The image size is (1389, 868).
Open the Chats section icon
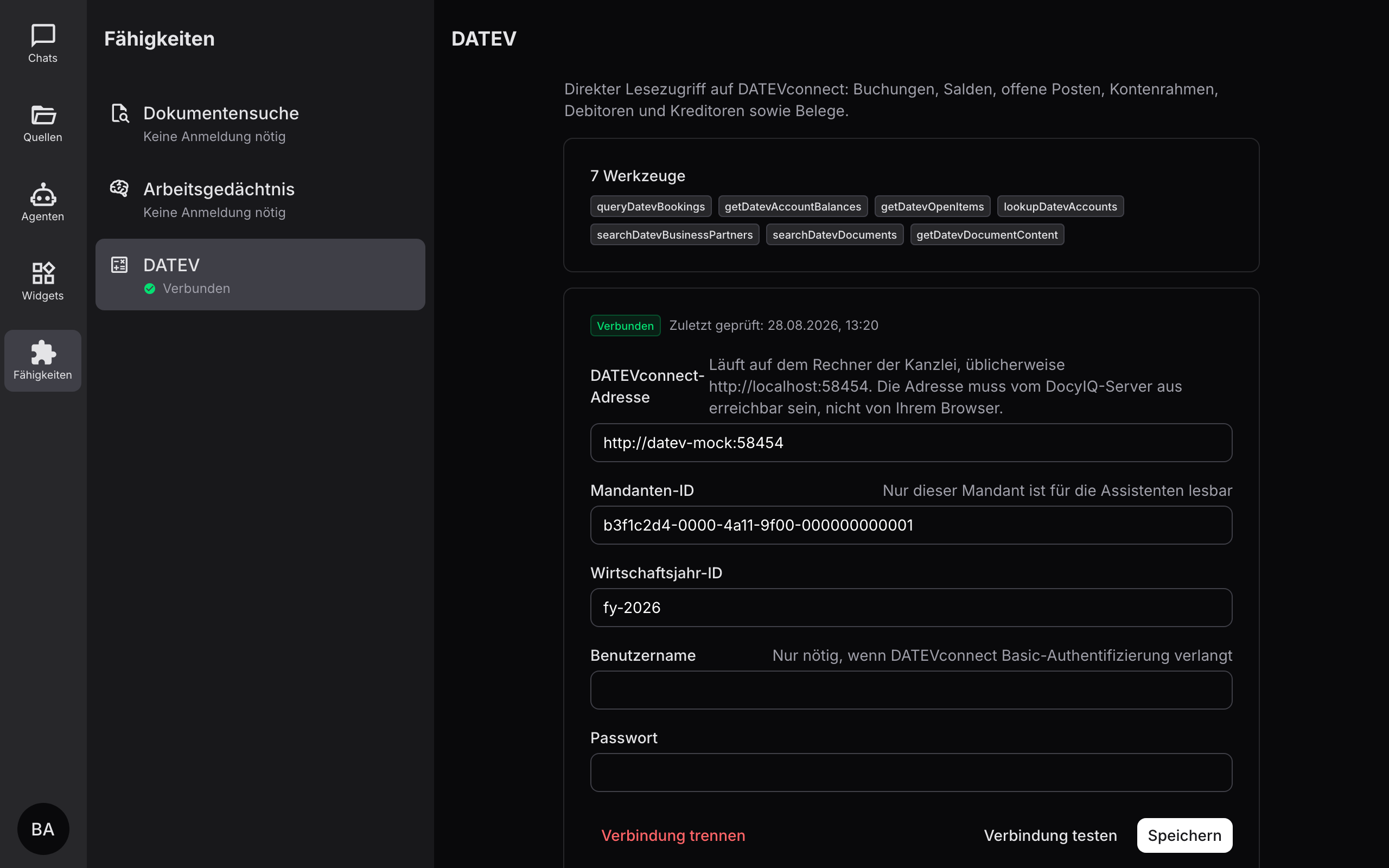pos(43,36)
